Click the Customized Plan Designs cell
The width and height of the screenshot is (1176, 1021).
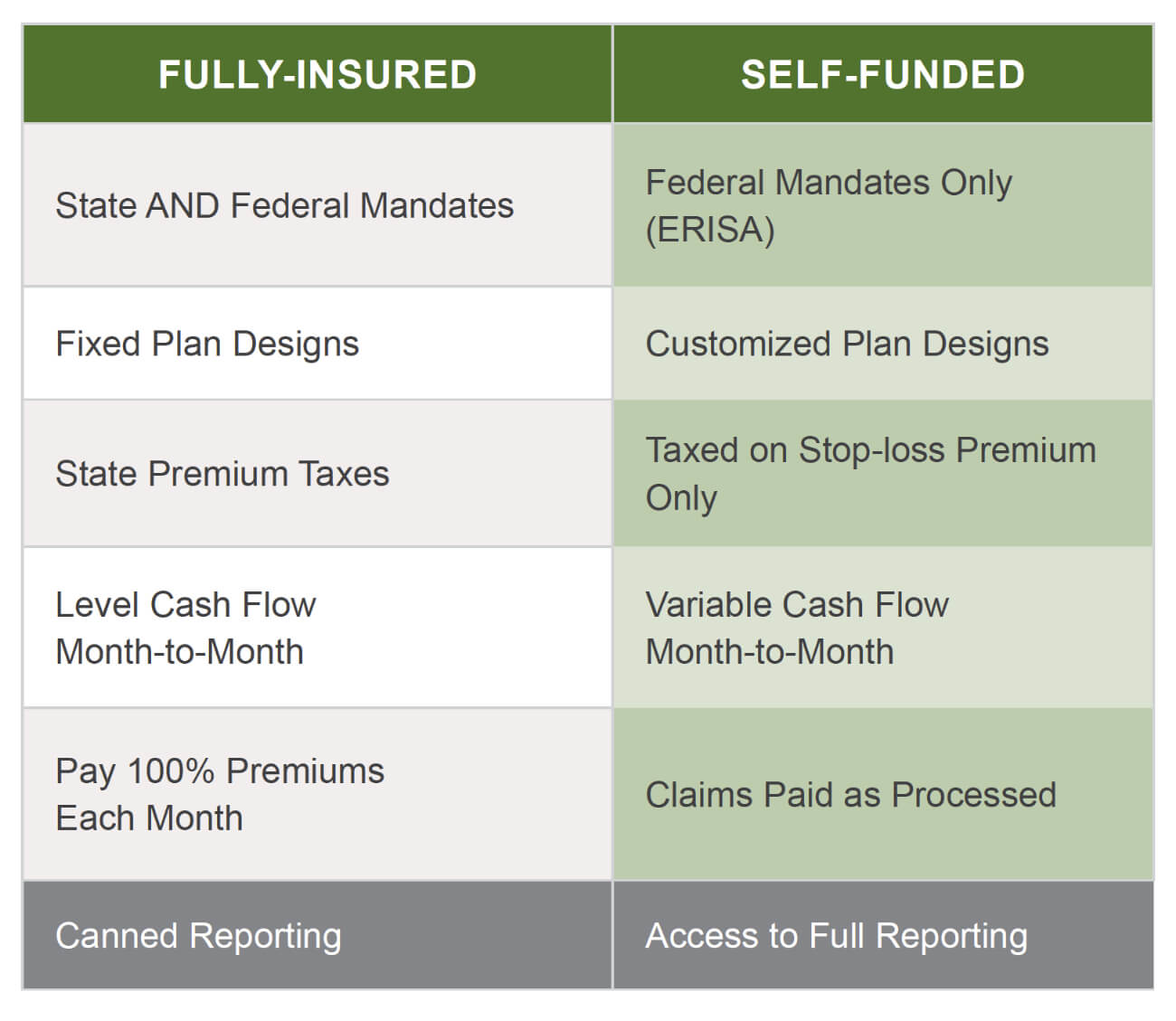pos(883,344)
